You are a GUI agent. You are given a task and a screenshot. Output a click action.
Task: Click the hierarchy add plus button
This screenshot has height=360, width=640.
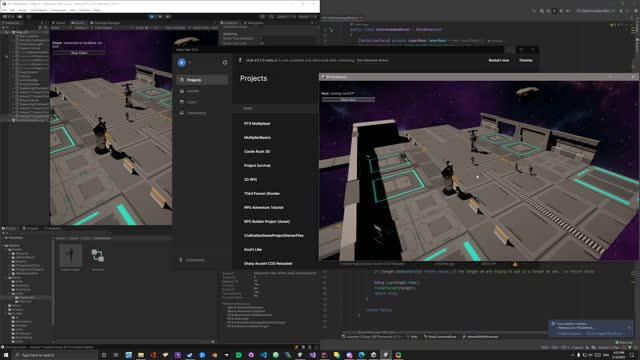click(4, 27)
